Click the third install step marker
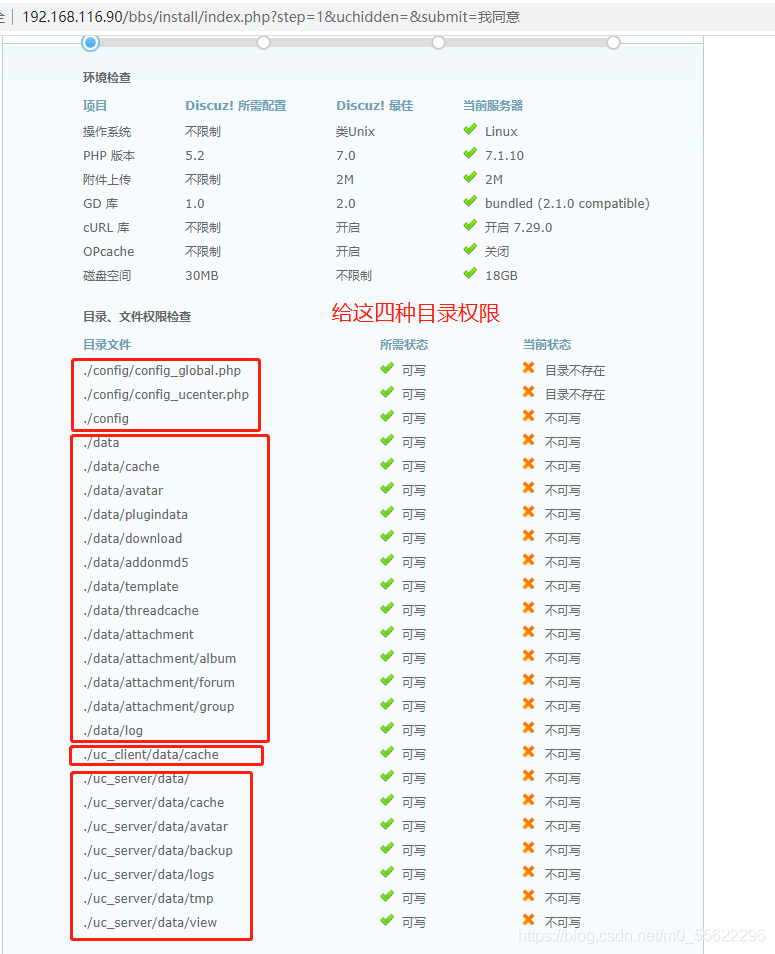This screenshot has height=954, width=775. [x=439, y=43]
